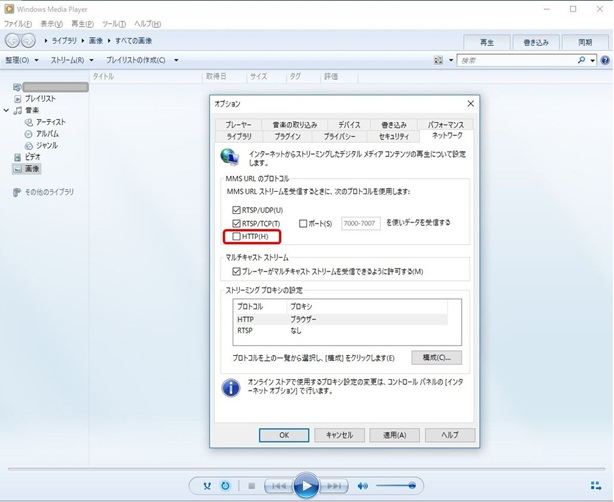Click the 構成(C)... button

(437, 358)
